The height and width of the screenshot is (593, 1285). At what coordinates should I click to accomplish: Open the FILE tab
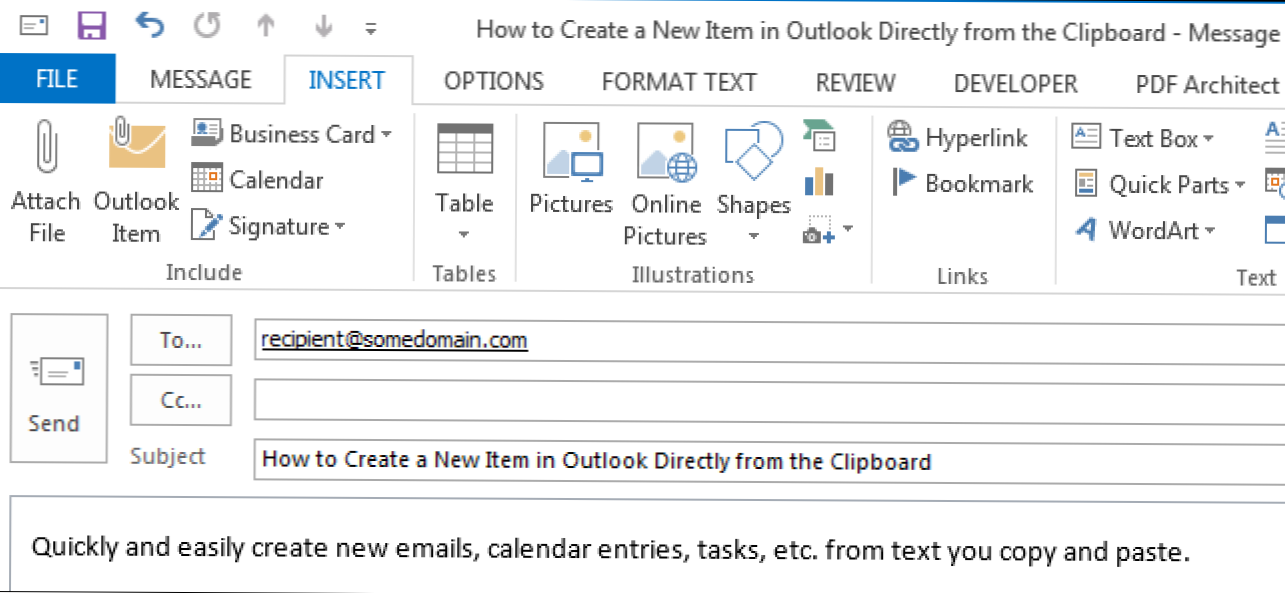57,80
